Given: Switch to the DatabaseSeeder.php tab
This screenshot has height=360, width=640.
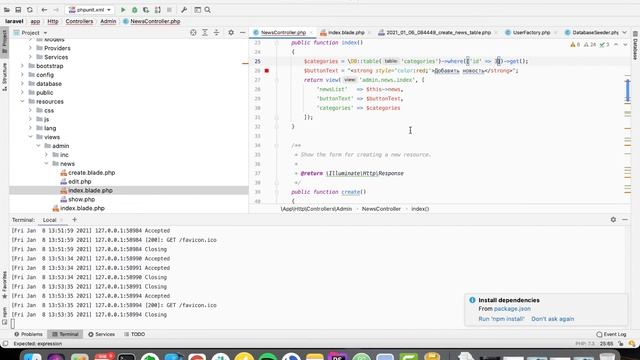Looking at the screenshot, I should tap(595, 32).
